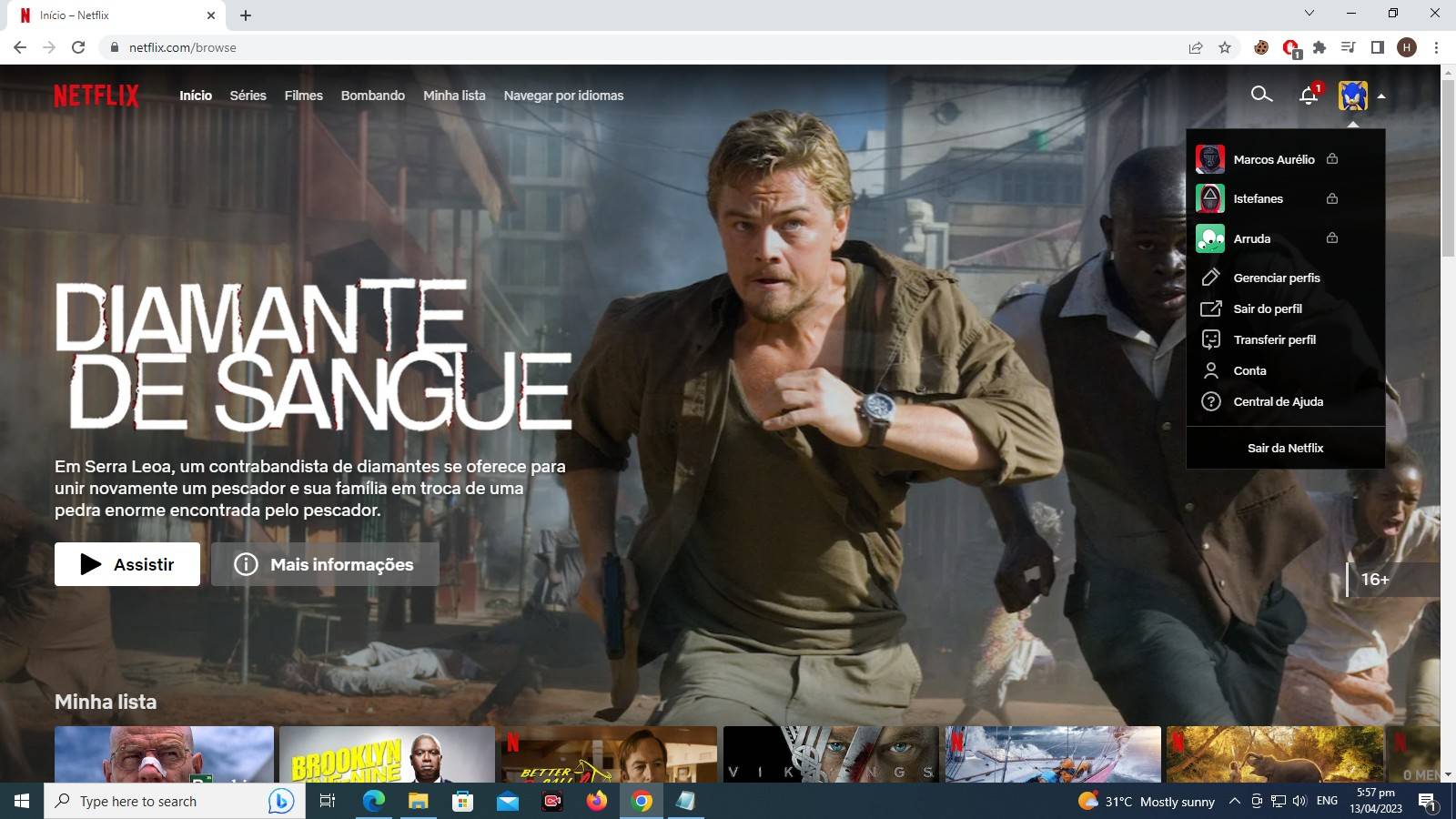The height and width of the screenshot is (819, 1456).
Task: Select the Istefanes profile avatar
Action: point(1209,198)
